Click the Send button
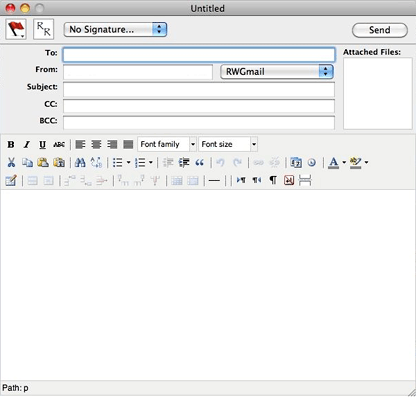The width and height of the screenshot is (416, 397). point(380,30)
